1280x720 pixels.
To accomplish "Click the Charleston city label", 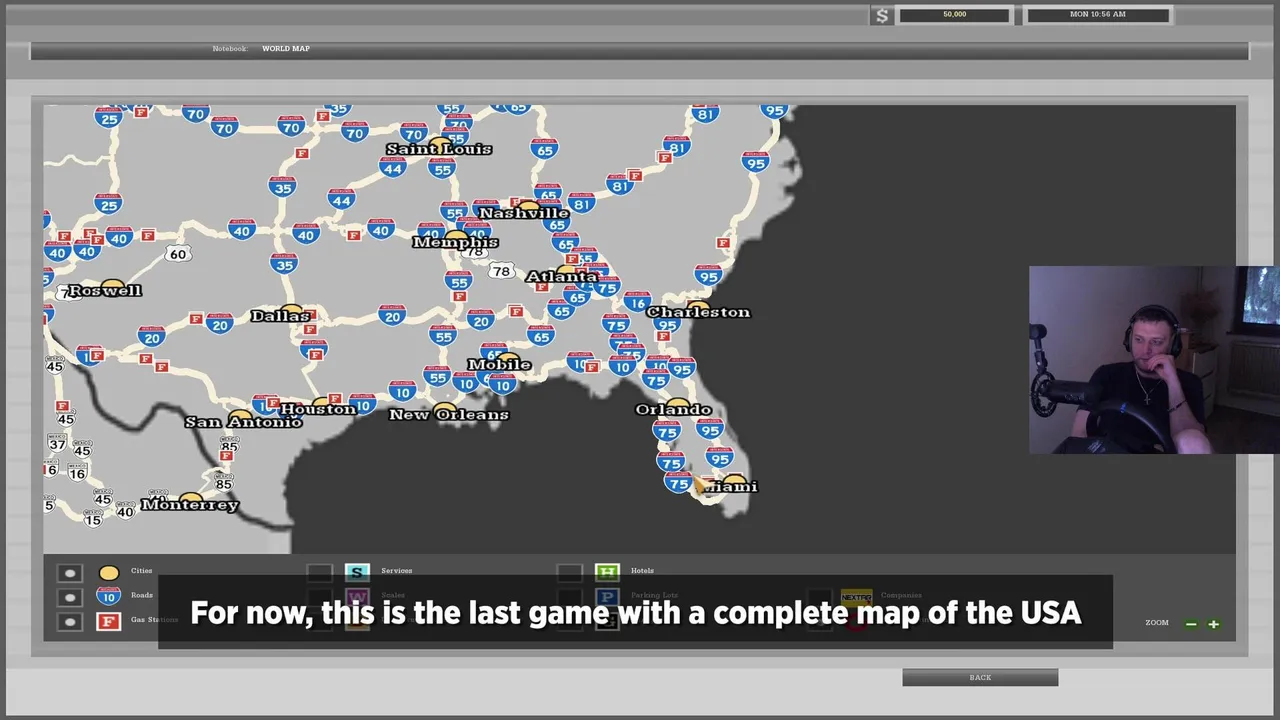I will pos(698,312).
